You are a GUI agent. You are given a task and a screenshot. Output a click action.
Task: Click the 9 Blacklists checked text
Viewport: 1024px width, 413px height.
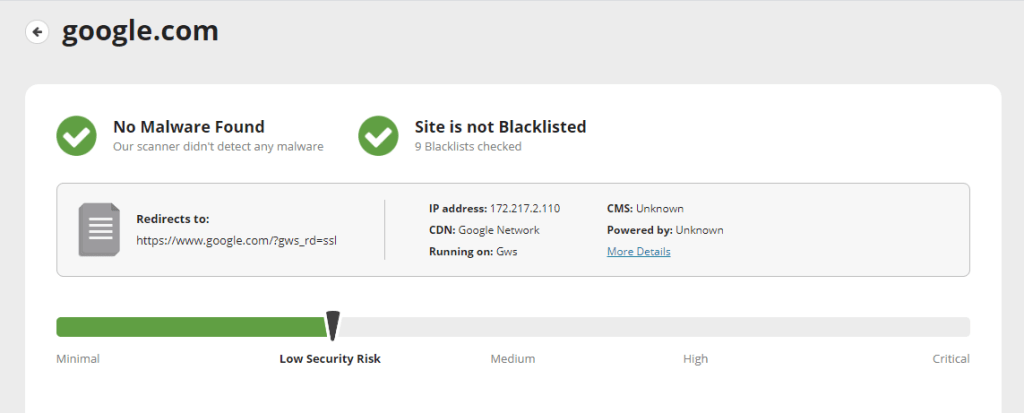pyautogui.click(x=468, y=147)
